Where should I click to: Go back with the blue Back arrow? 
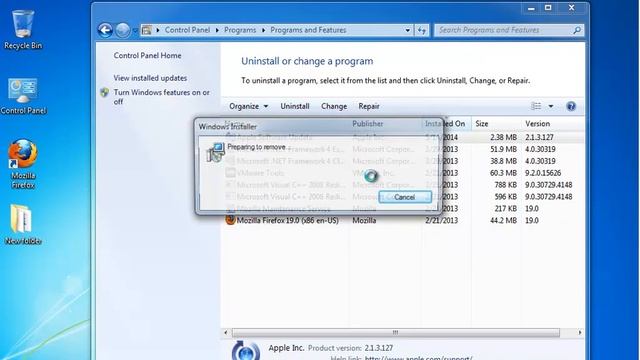105,30
